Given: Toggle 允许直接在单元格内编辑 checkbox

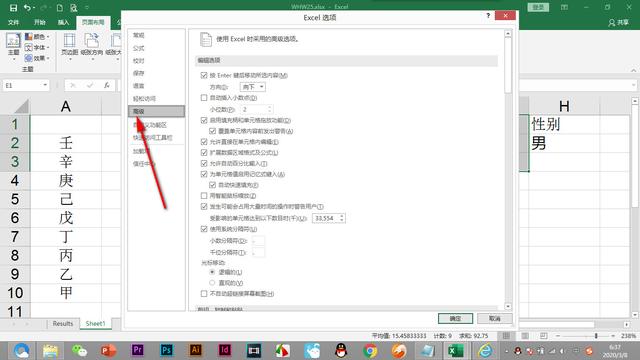Looking at the screenshot, I should point(204,142).
